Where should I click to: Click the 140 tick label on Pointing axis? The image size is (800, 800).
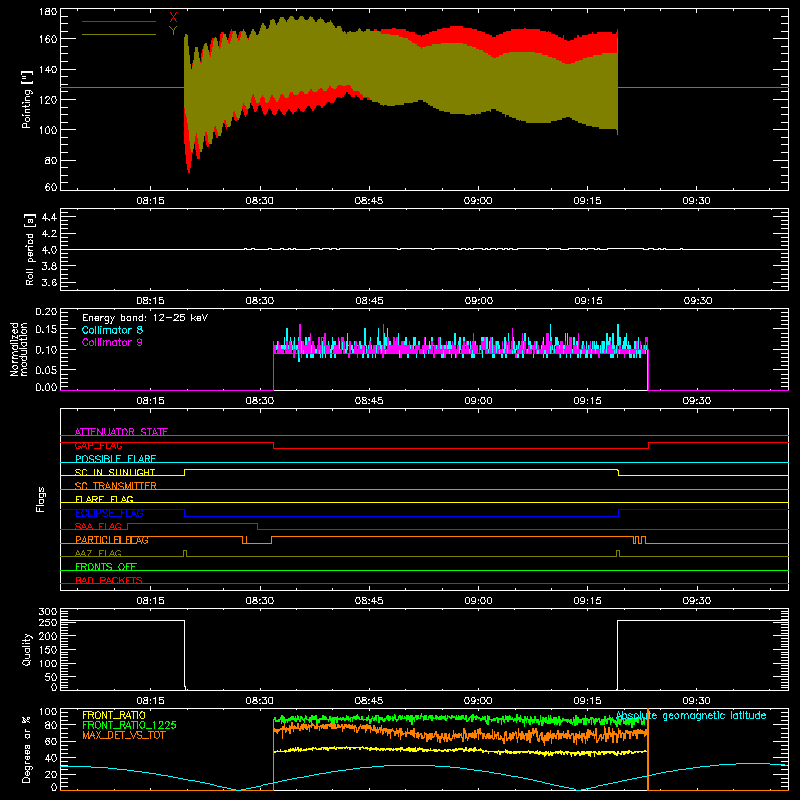[x=48, y=69]
